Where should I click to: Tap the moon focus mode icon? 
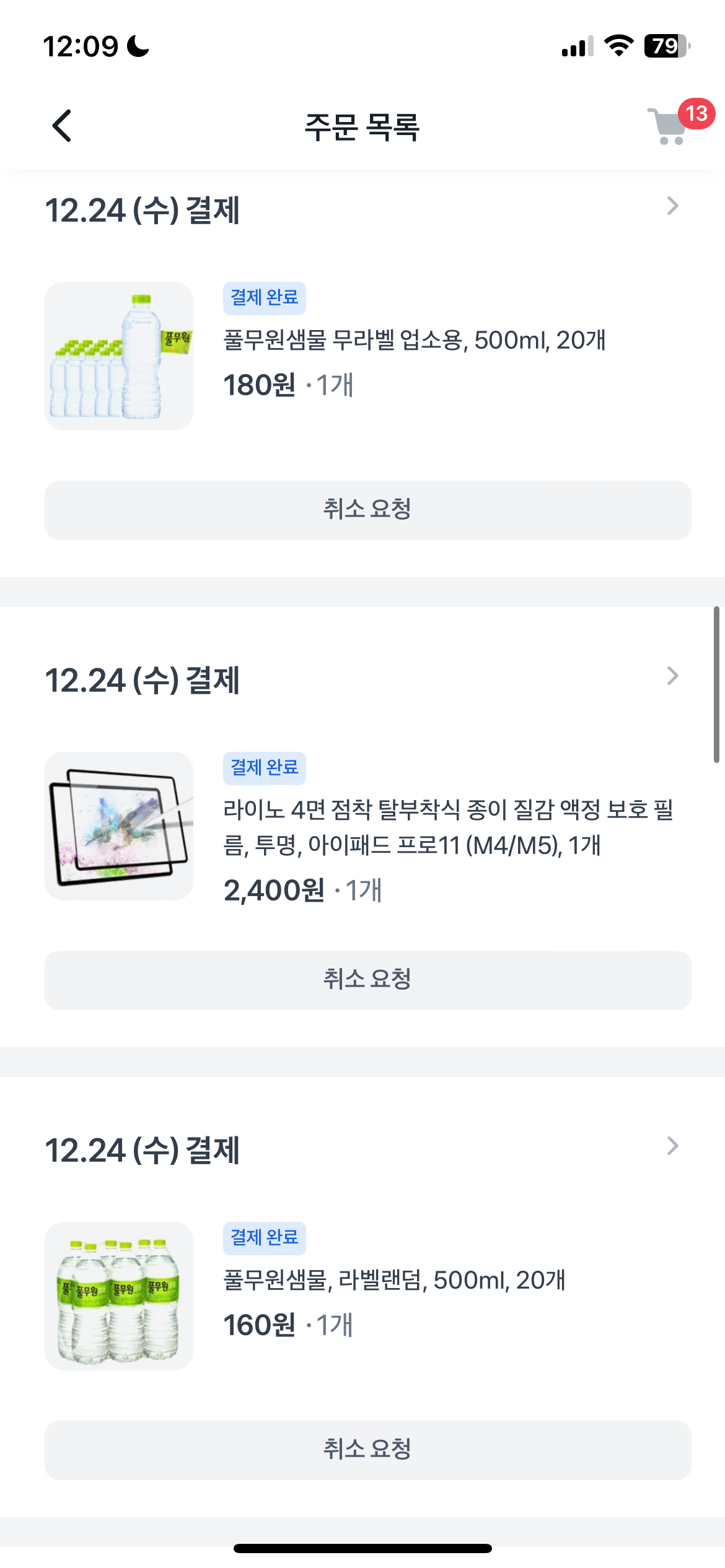[x=138, y=46]
